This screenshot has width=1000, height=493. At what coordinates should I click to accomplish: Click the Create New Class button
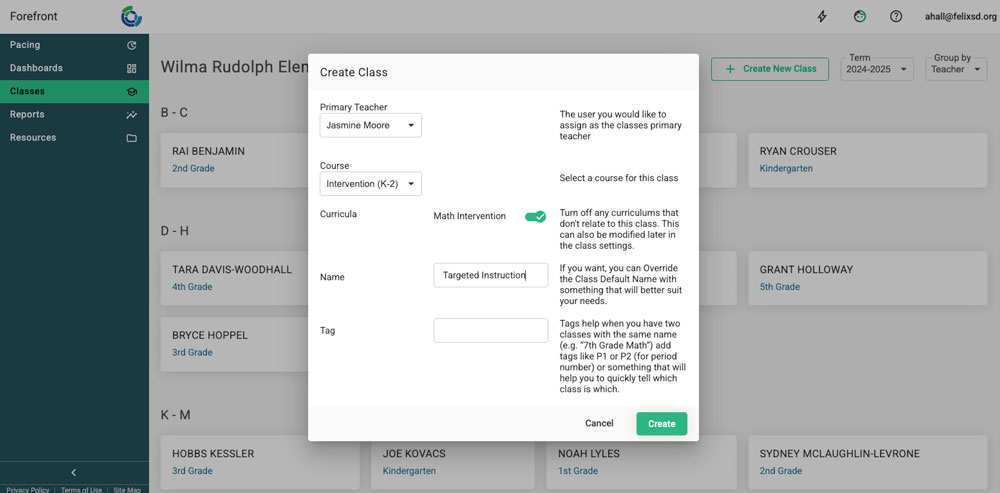(x=770, y=69)
